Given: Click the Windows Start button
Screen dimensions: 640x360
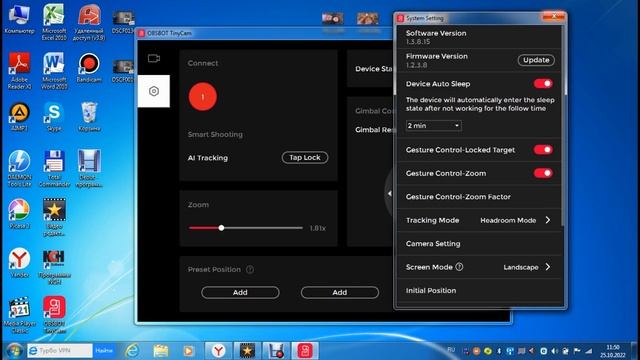Looking at the screenshot, I should 14,351.
